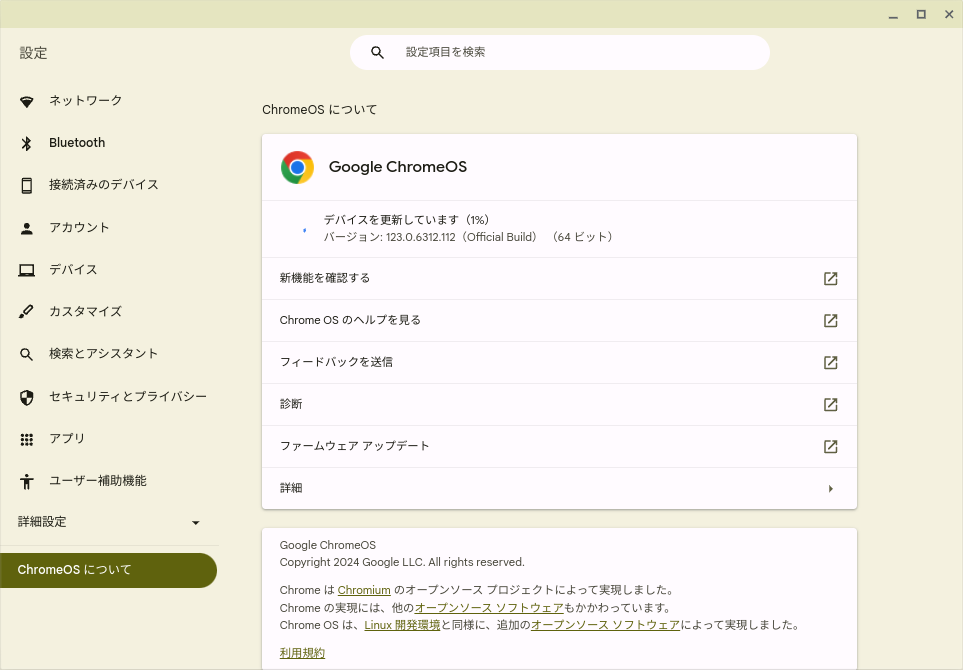Click the update progress spinner indicator
The width and height of the screenshot is (963, 670).
click(x=305, y=230)
